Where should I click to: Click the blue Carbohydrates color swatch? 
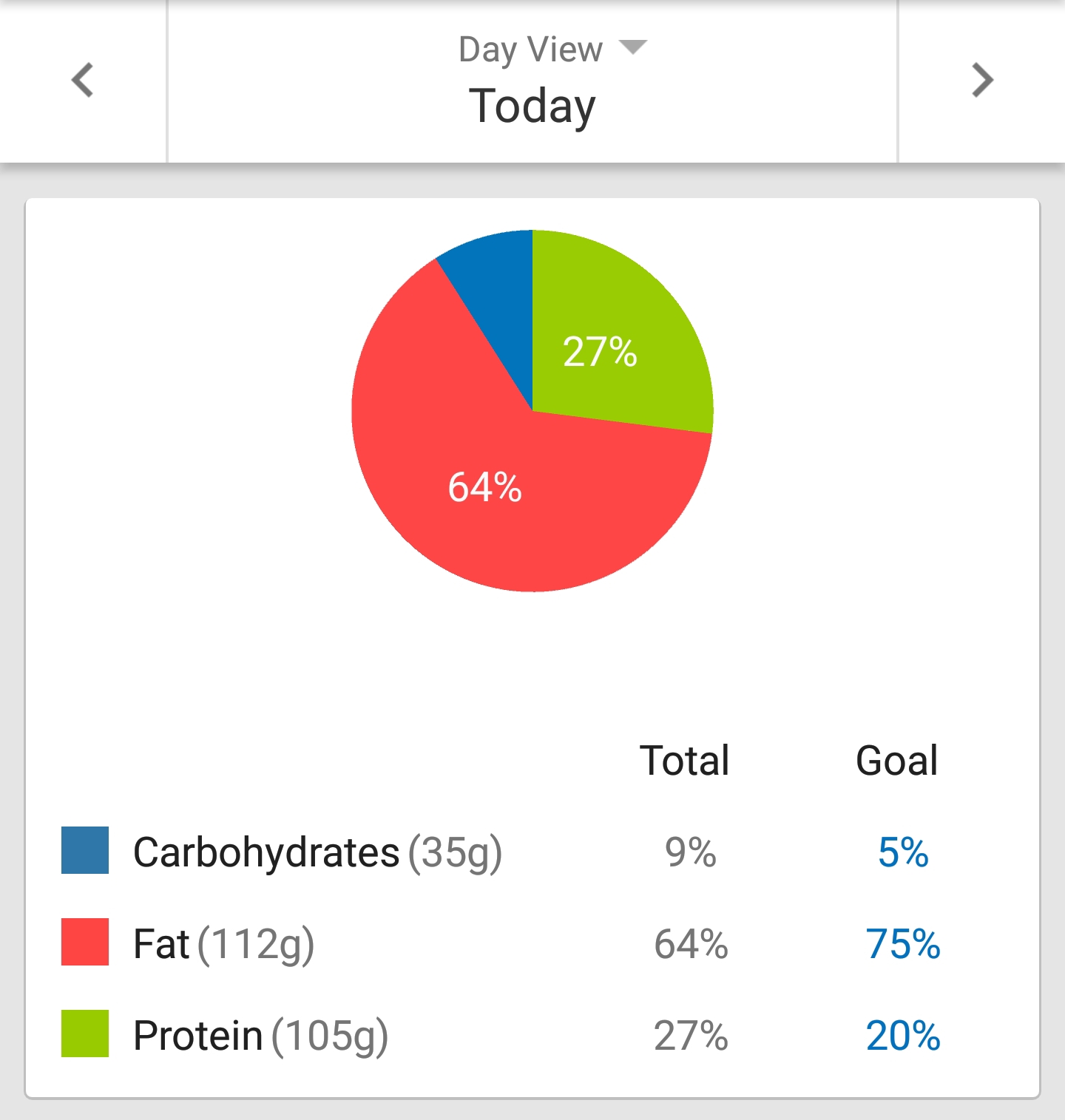[x=85, y=850]
